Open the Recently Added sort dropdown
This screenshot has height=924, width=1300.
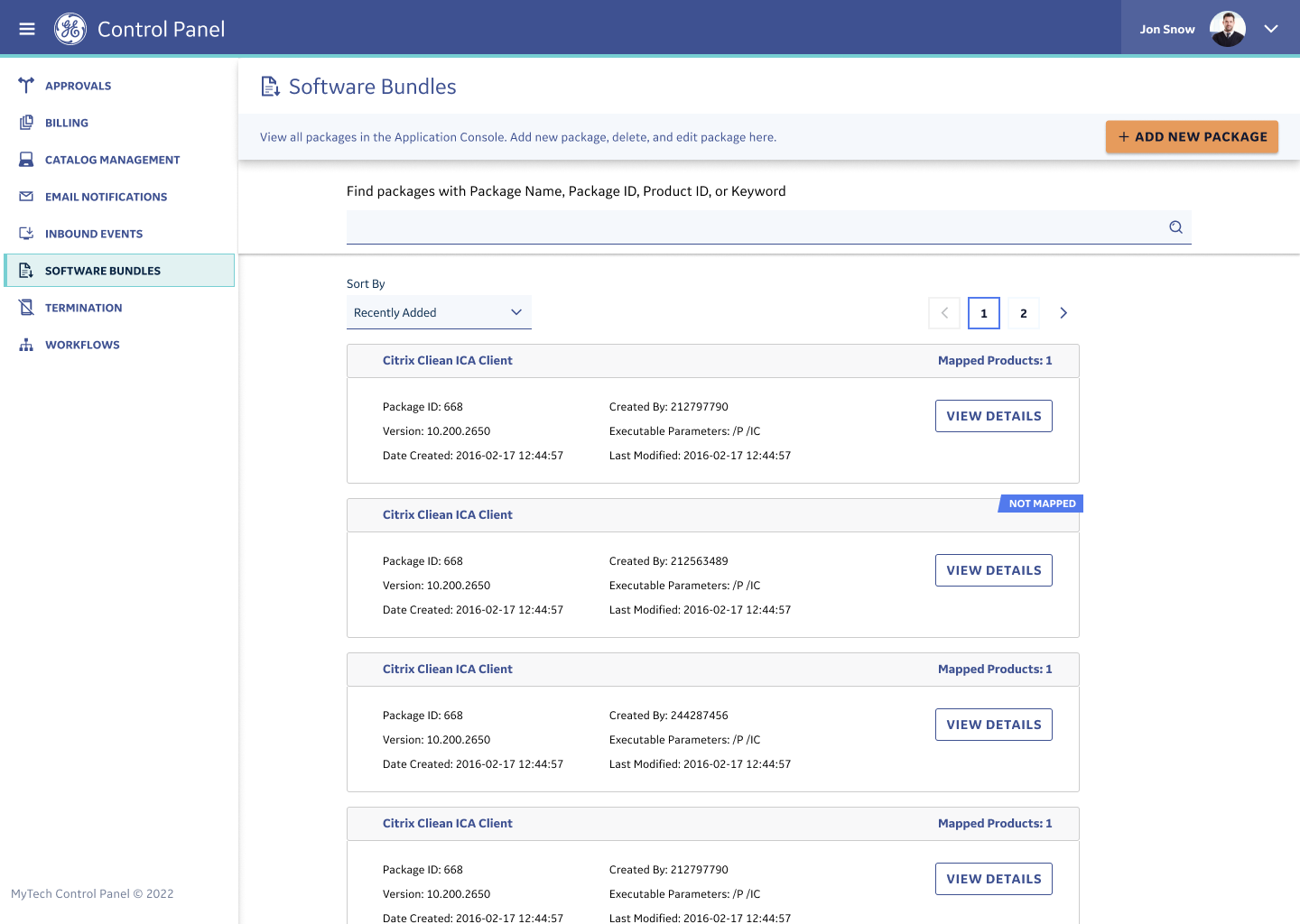[x=439, y=312]
